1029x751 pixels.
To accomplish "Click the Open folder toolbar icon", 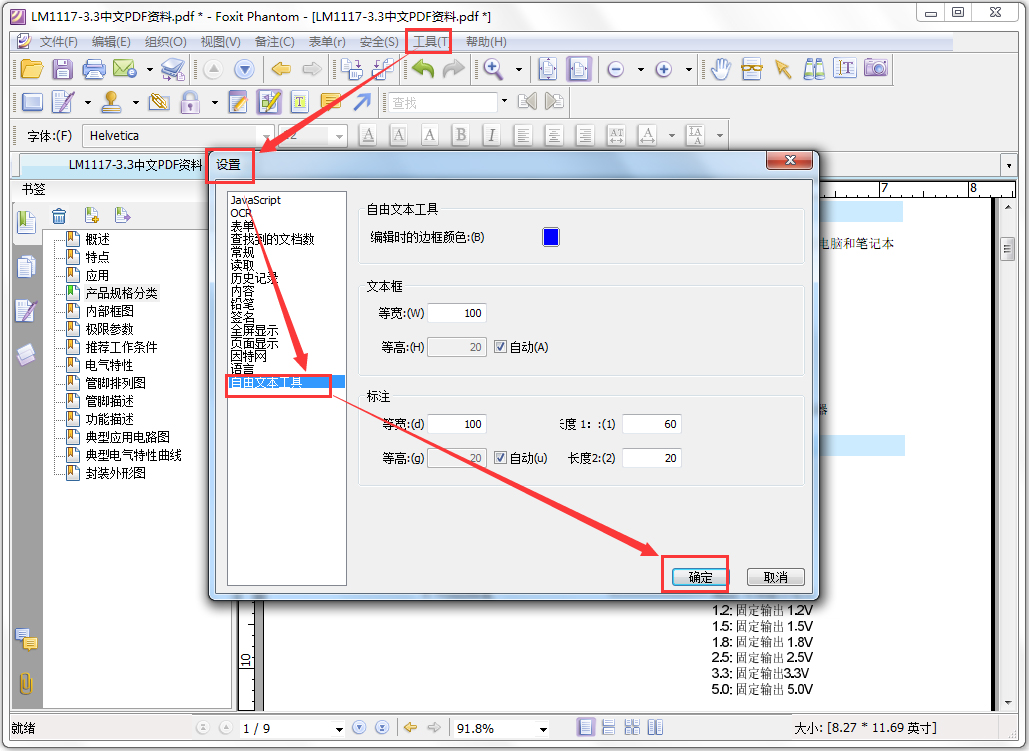I will tap(32, 69).
